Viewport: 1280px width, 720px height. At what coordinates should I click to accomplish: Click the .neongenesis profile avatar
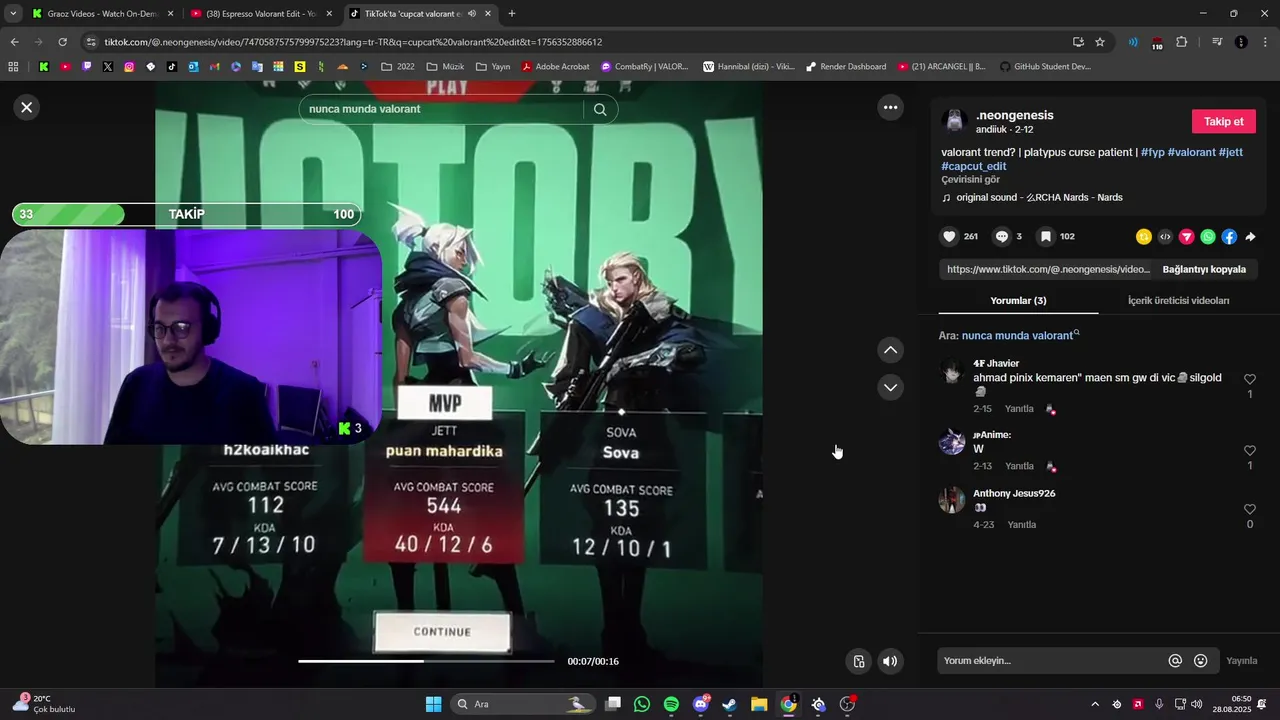pos(954,121)
